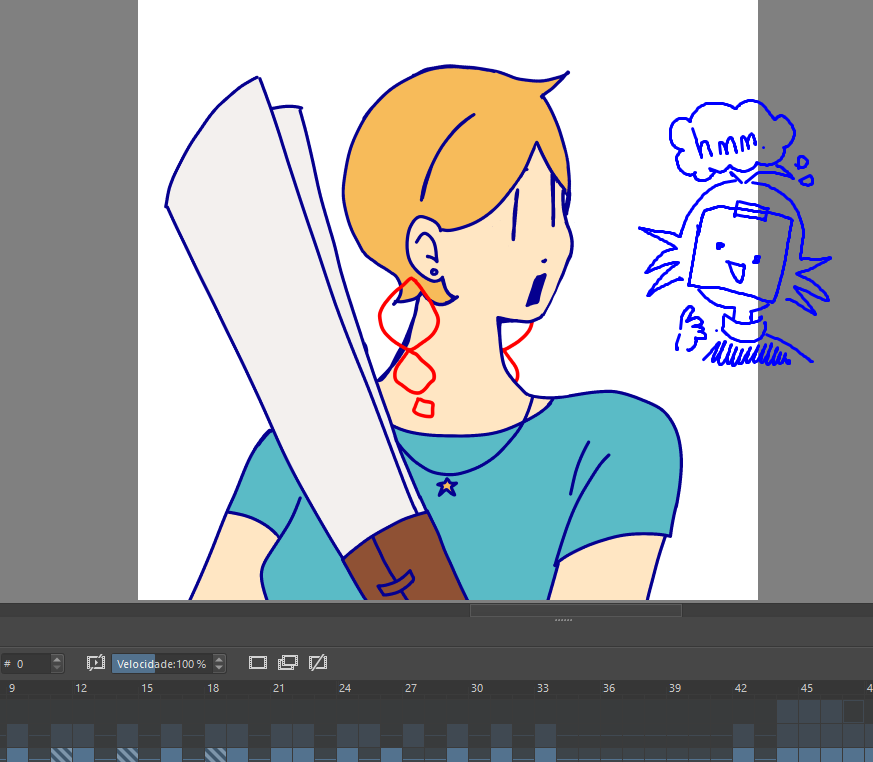Screen dimensions: 873x762
Task: Toggle the drop frames icon
Action: 96,663
